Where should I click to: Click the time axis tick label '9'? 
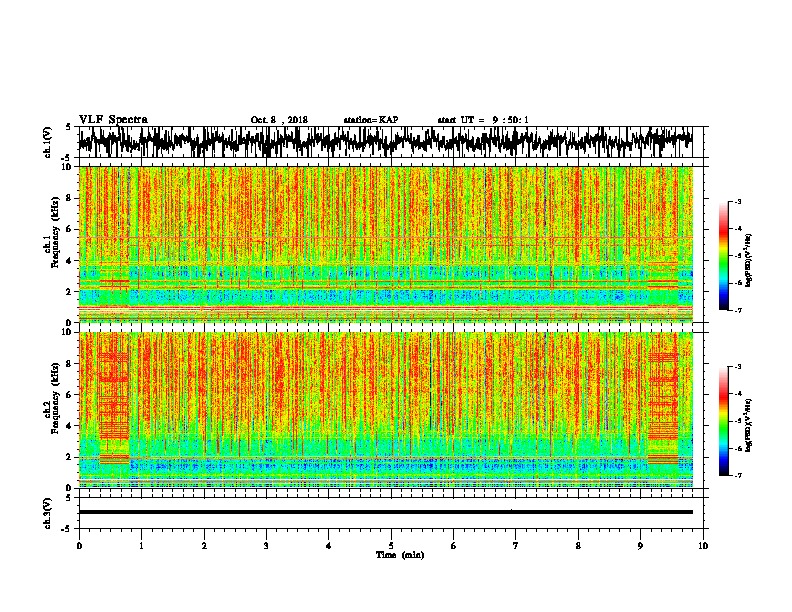(x=640, y=546)
